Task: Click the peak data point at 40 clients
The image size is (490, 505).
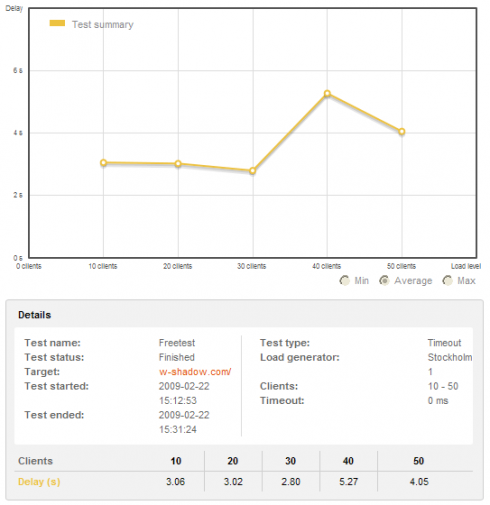Action: (327, 94)
